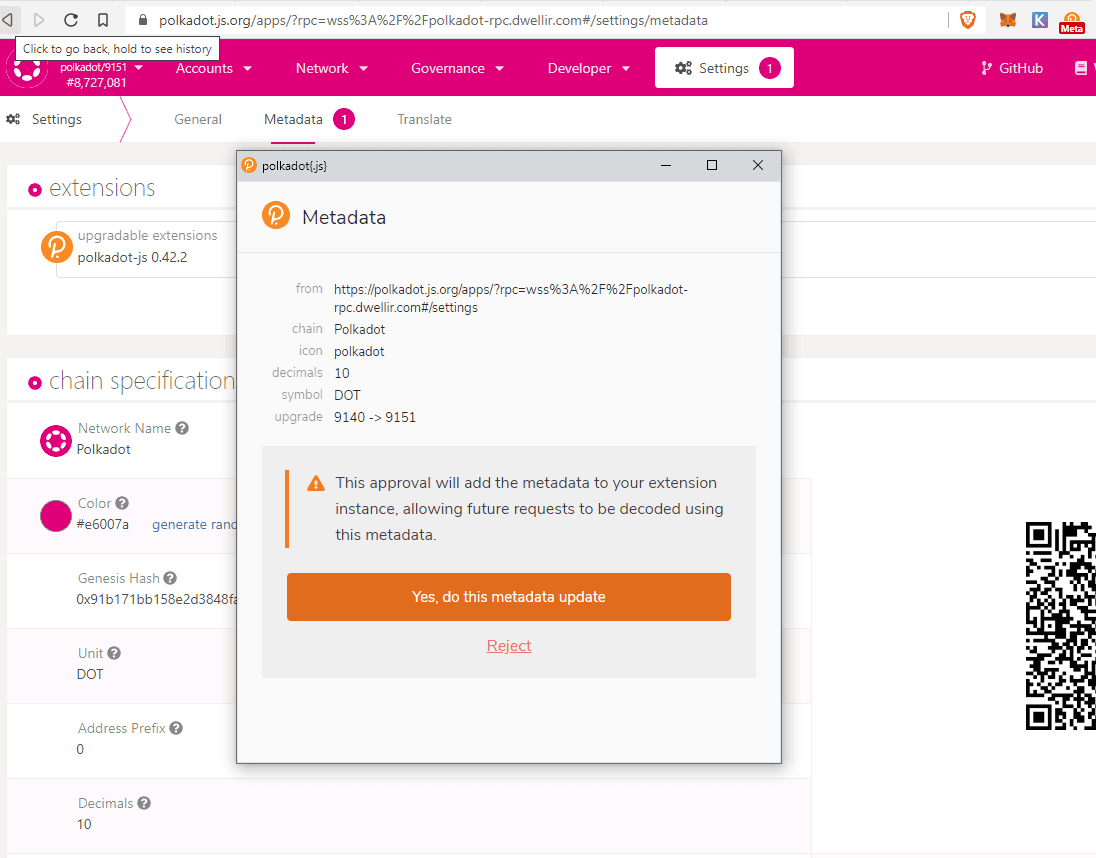Click the Genesis Hash help icon
Viewport: 1096px width, 858px height.
pos(170,578)
